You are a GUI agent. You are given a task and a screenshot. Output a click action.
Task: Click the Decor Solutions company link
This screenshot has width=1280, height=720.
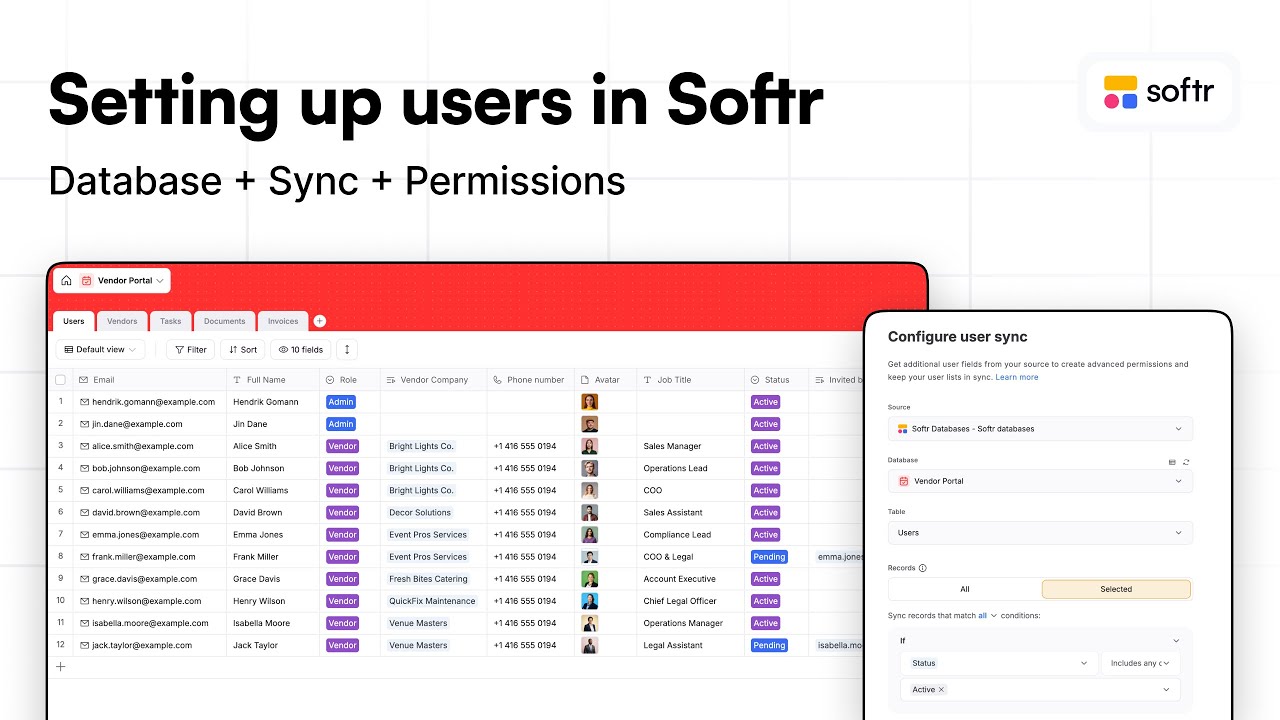point(420,512)
